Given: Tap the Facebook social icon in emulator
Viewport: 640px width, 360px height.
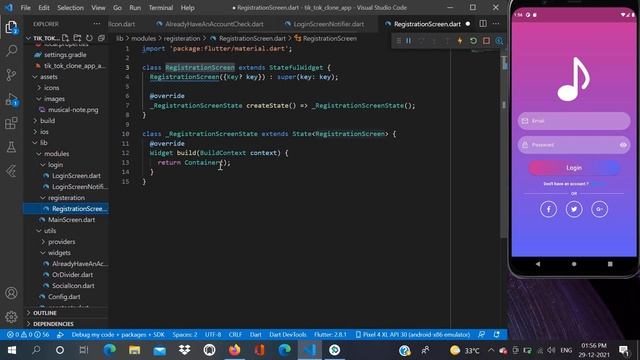Looking at the screenshot, I should click(x=548, y=209).
